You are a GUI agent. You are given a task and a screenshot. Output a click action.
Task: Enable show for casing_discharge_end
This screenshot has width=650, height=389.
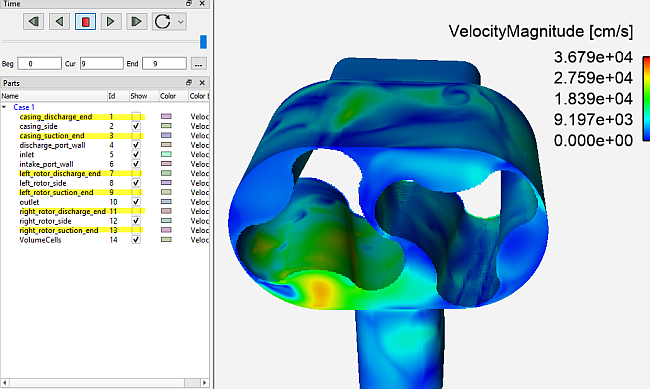pyautogui.click(x=136, y=117)
